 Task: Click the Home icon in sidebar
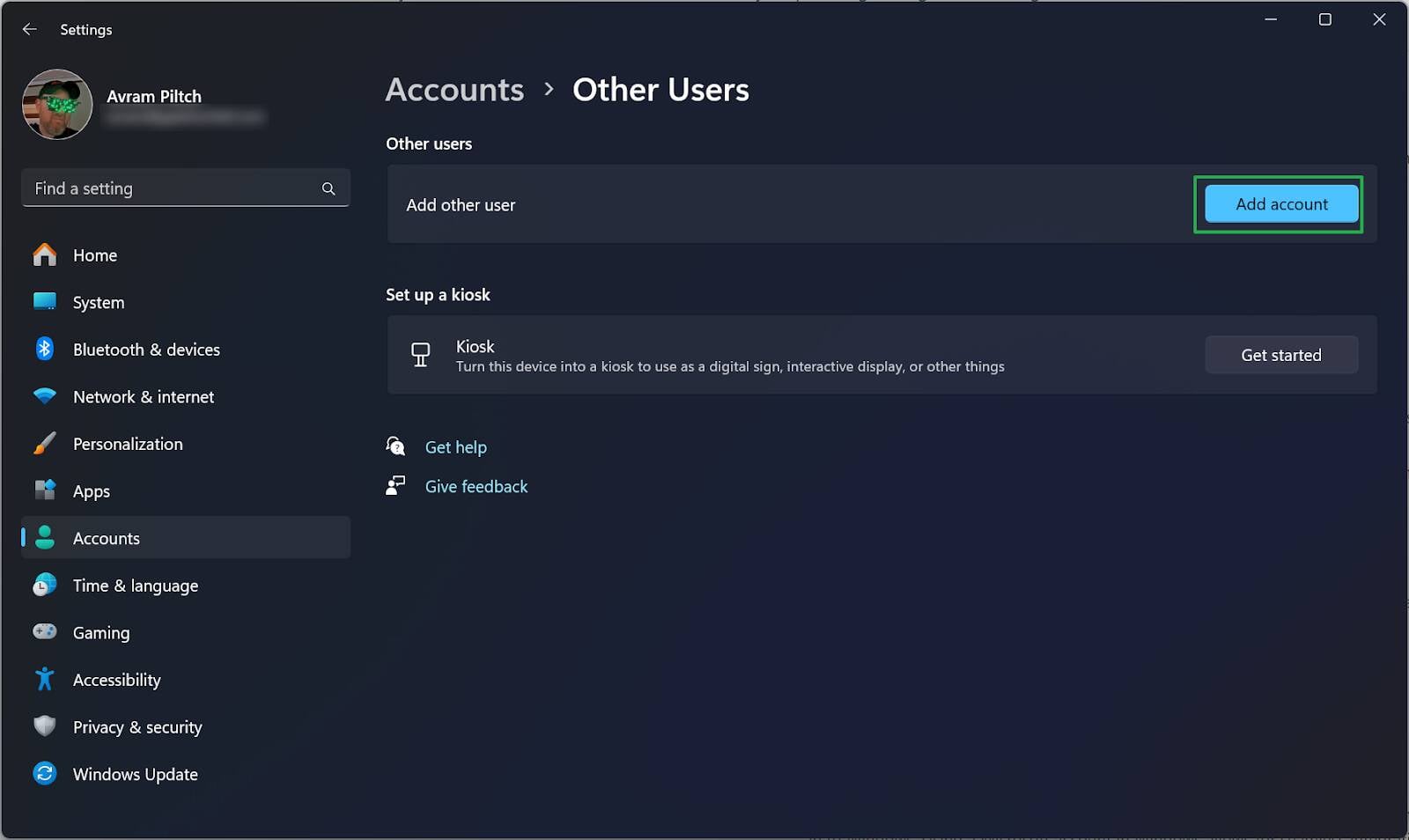pyautogui.click(x=44, y=255)
